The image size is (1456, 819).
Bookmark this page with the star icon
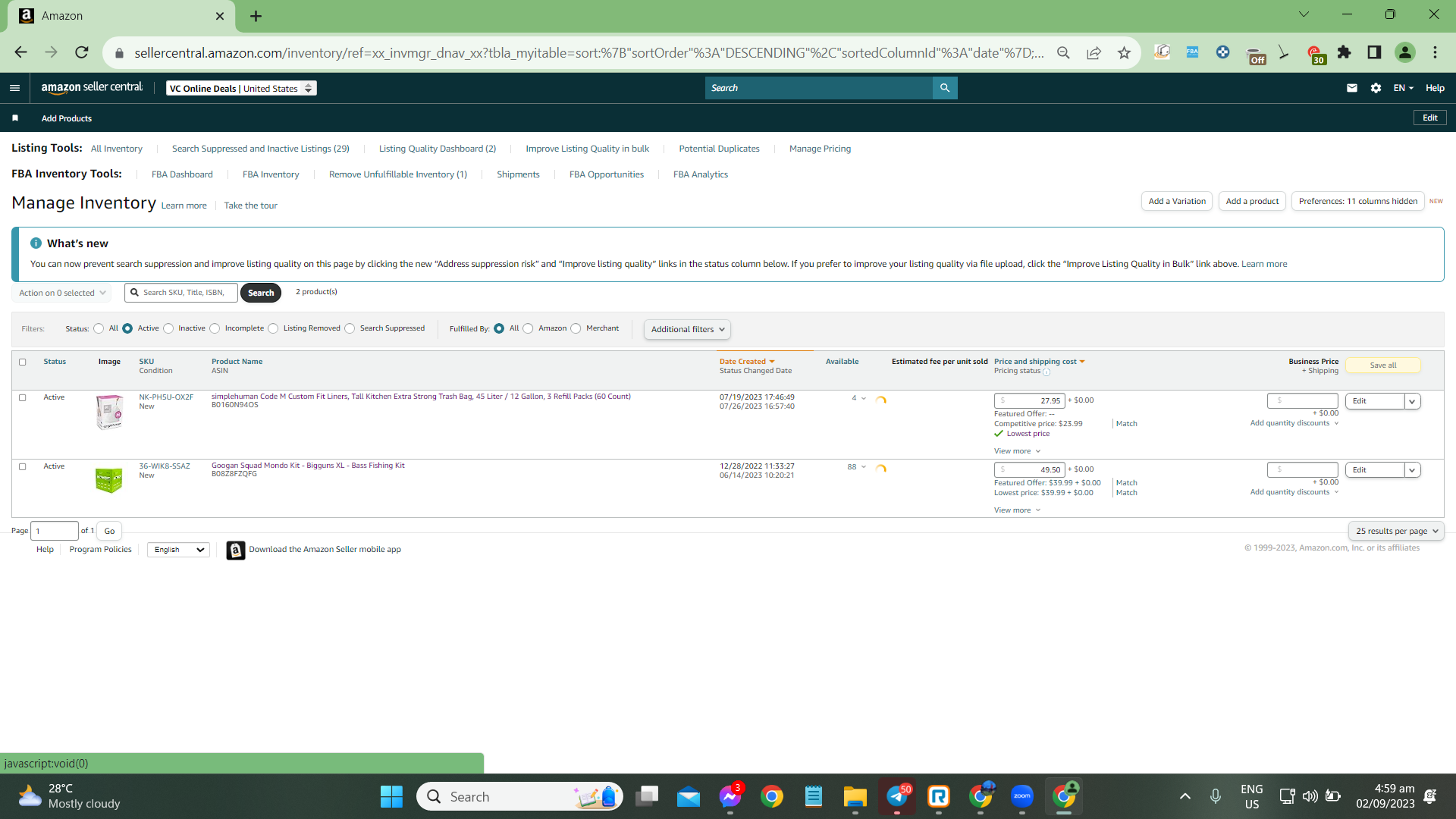[1124, 52]
